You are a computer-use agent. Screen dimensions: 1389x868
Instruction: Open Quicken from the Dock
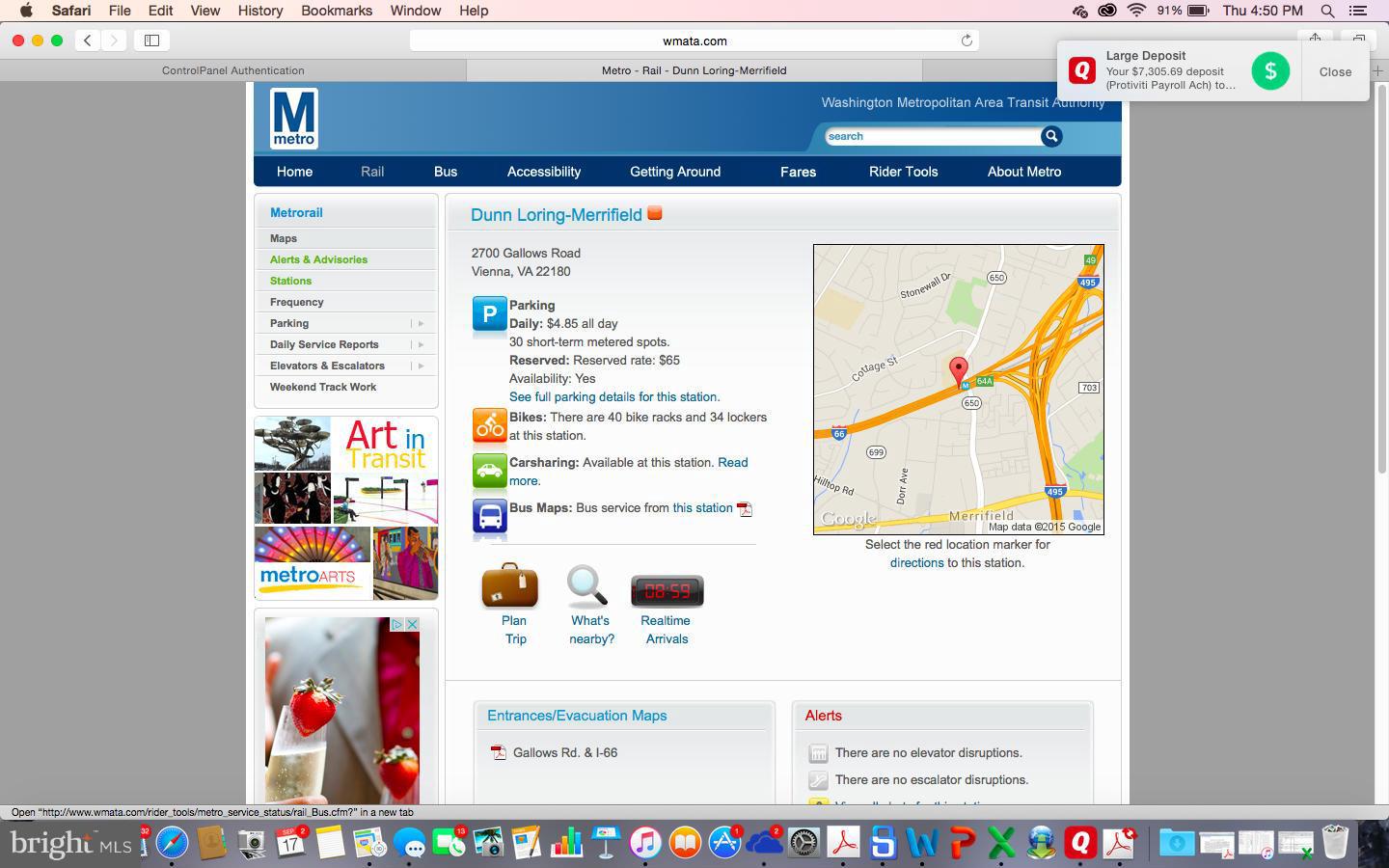1080,843
